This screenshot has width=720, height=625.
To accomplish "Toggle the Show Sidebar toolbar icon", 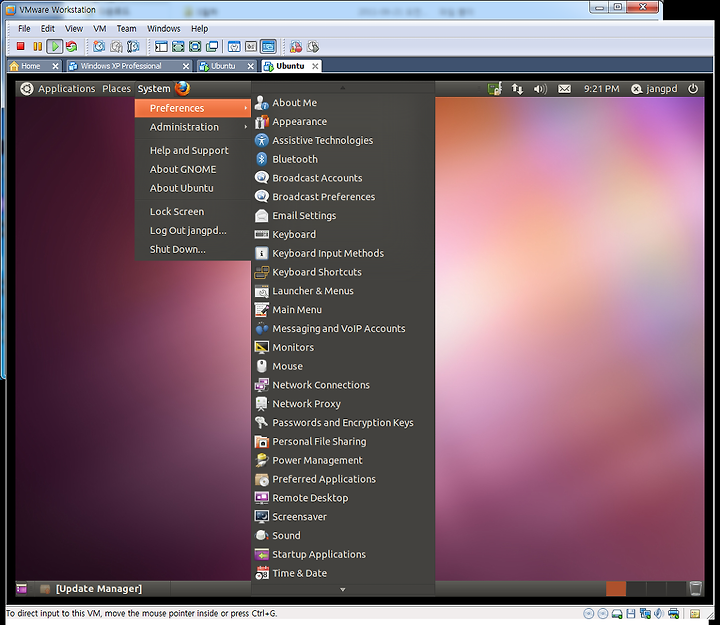I will pos(161,46).
